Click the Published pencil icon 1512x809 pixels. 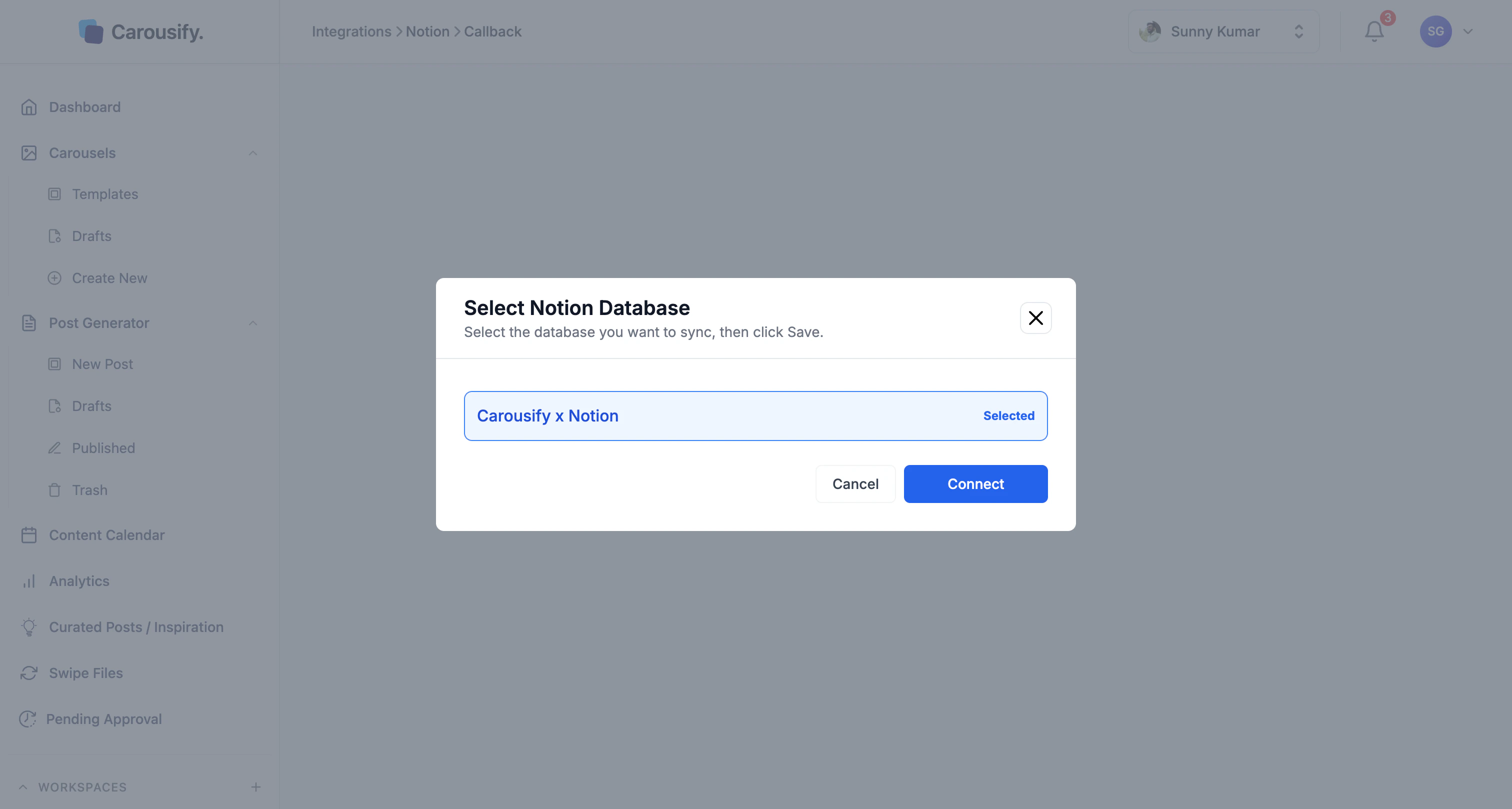[x=54, y=448]
